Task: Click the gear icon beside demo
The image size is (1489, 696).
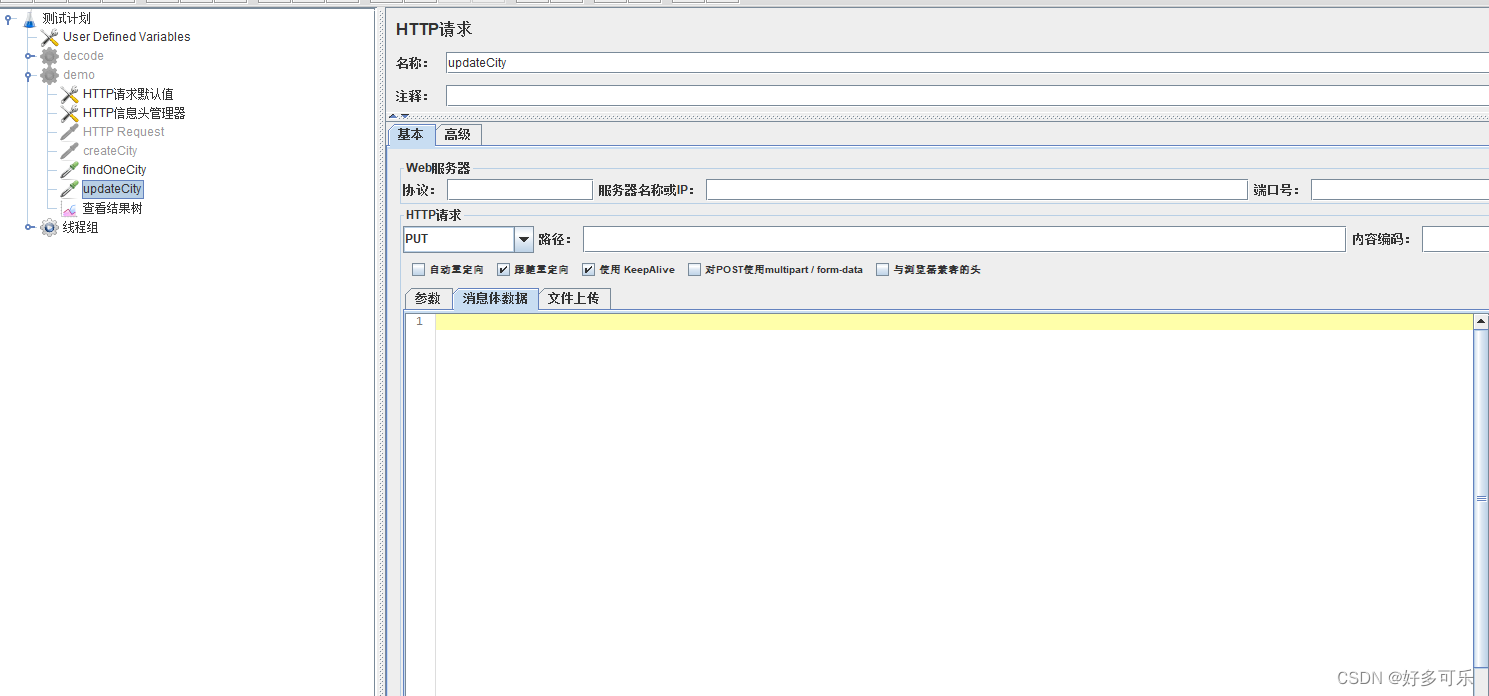Action: click(49, 75)
